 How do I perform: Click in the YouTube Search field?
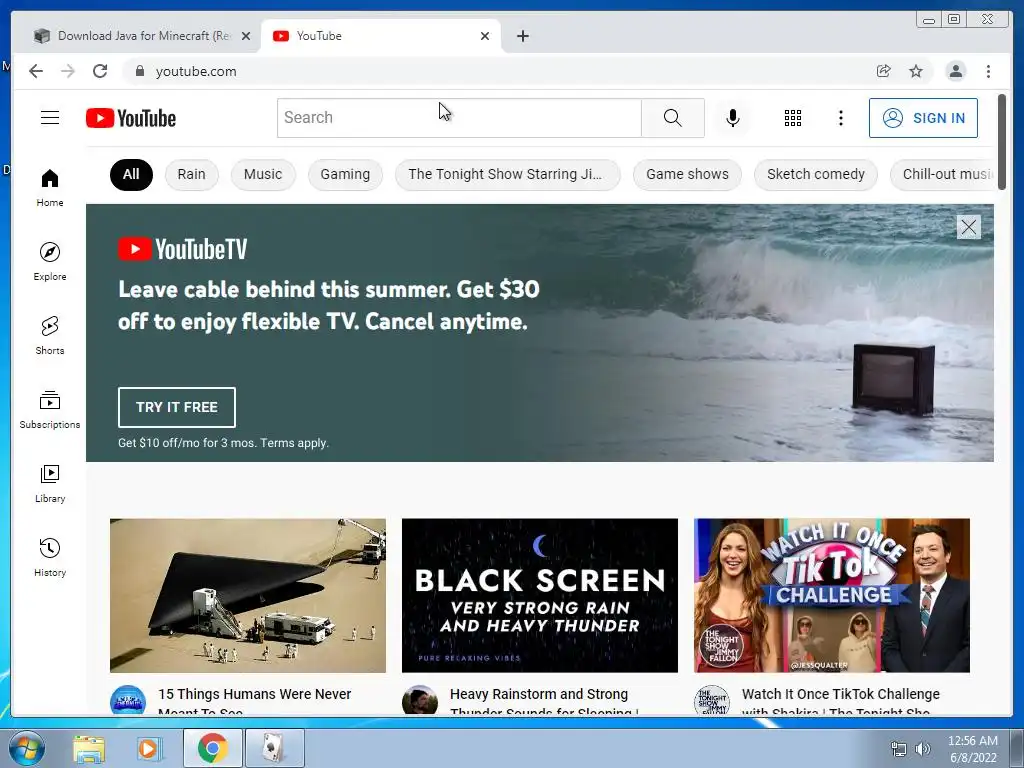tap(459, 118)
